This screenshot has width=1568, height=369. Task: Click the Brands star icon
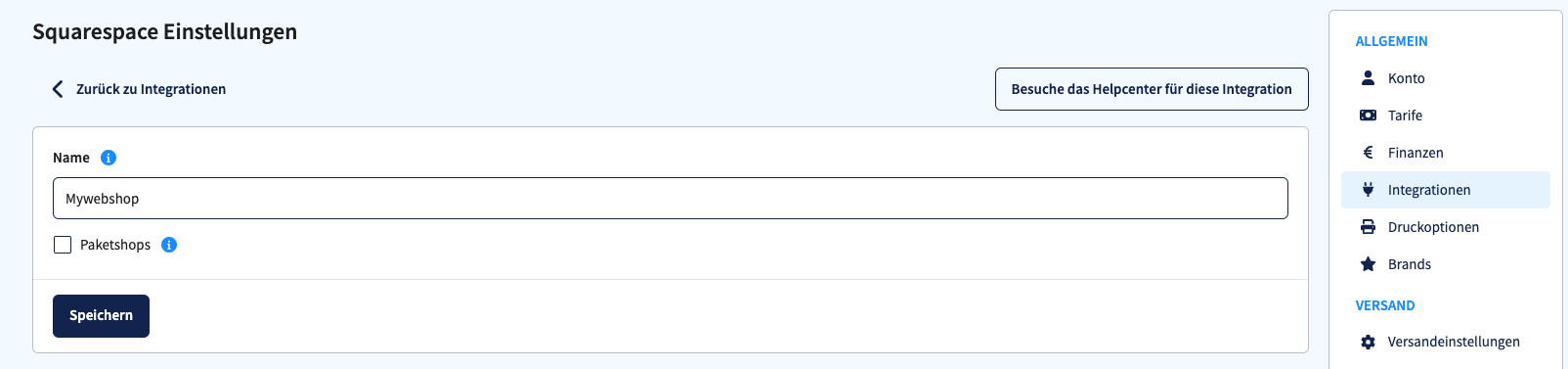1368,264
